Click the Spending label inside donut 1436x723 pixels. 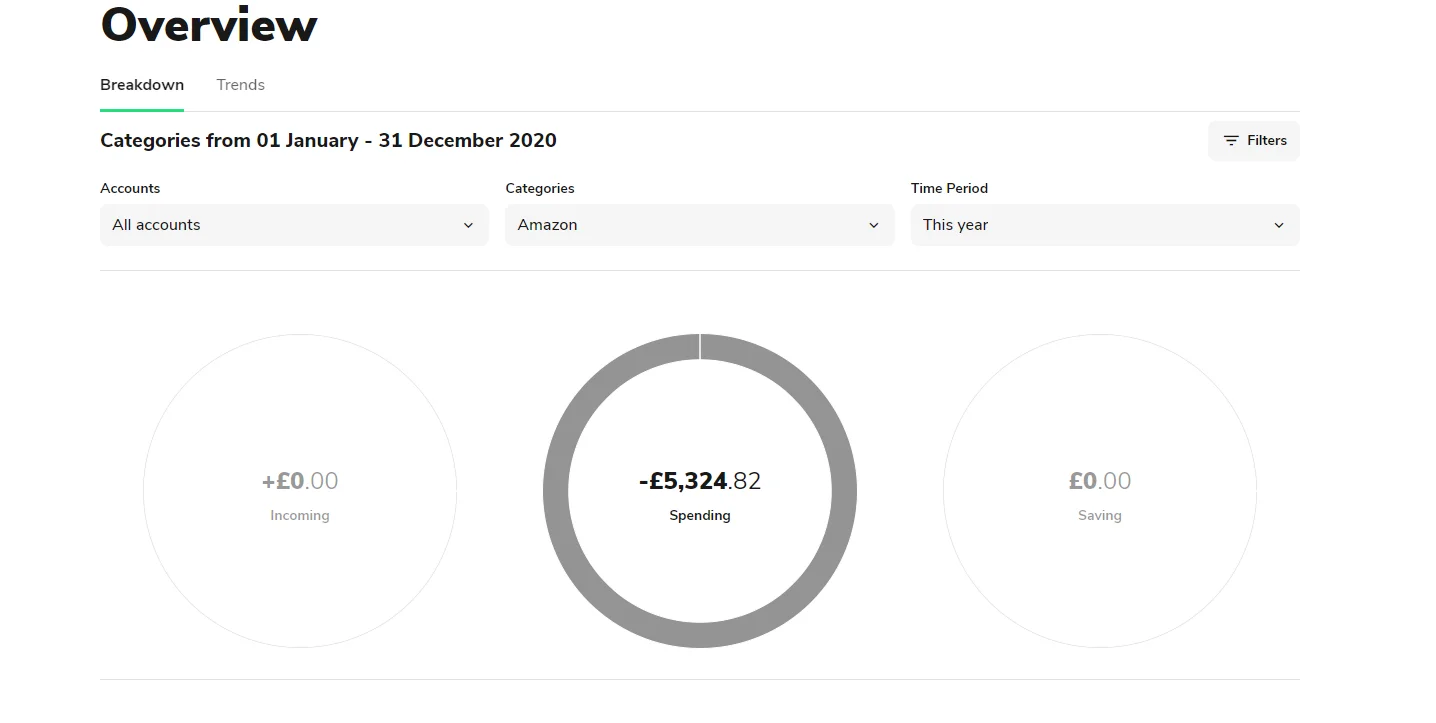pos(700,516)
